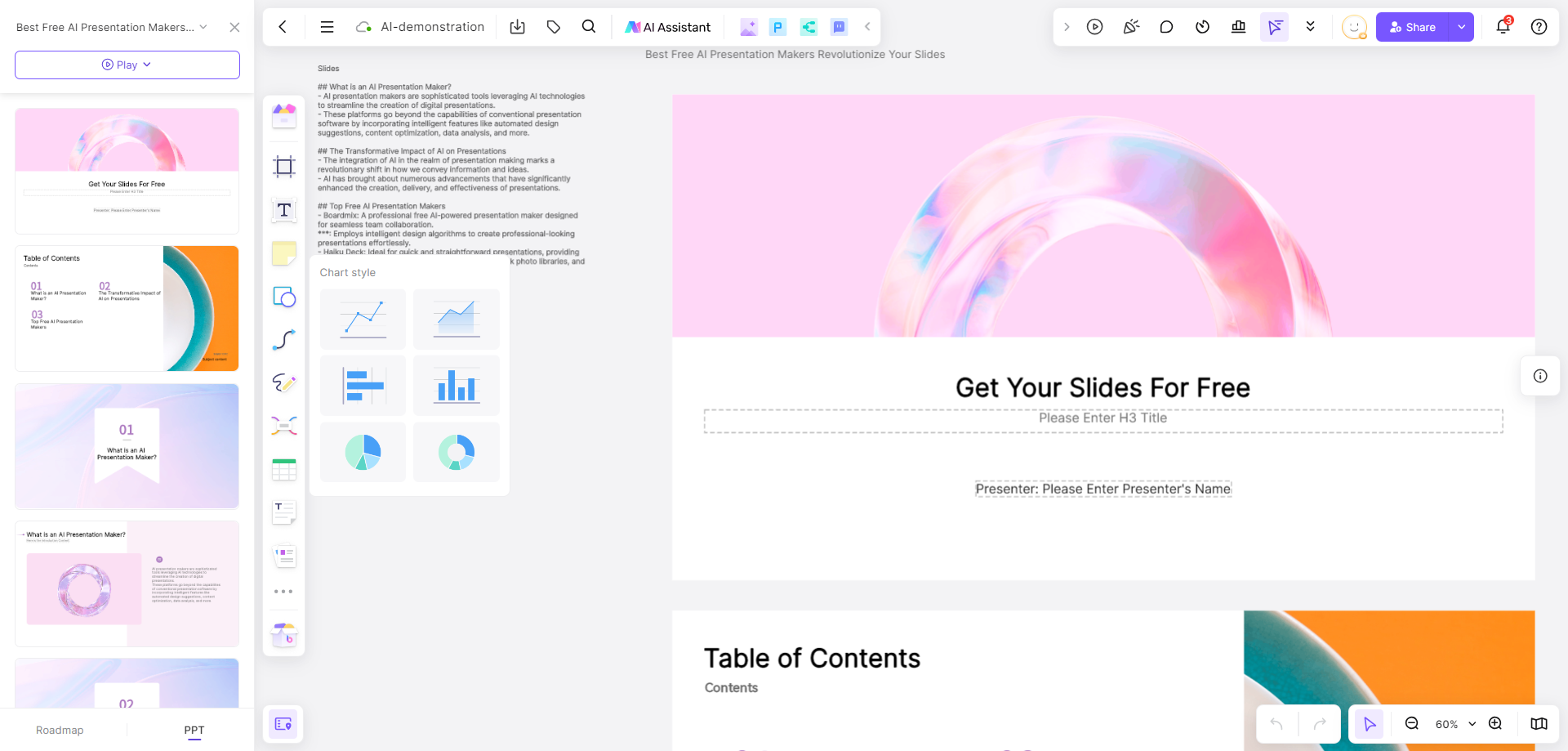Viewport: 1568px width, 751px height.
Task: Click the redo arrow
Action: click(1320, 723)
